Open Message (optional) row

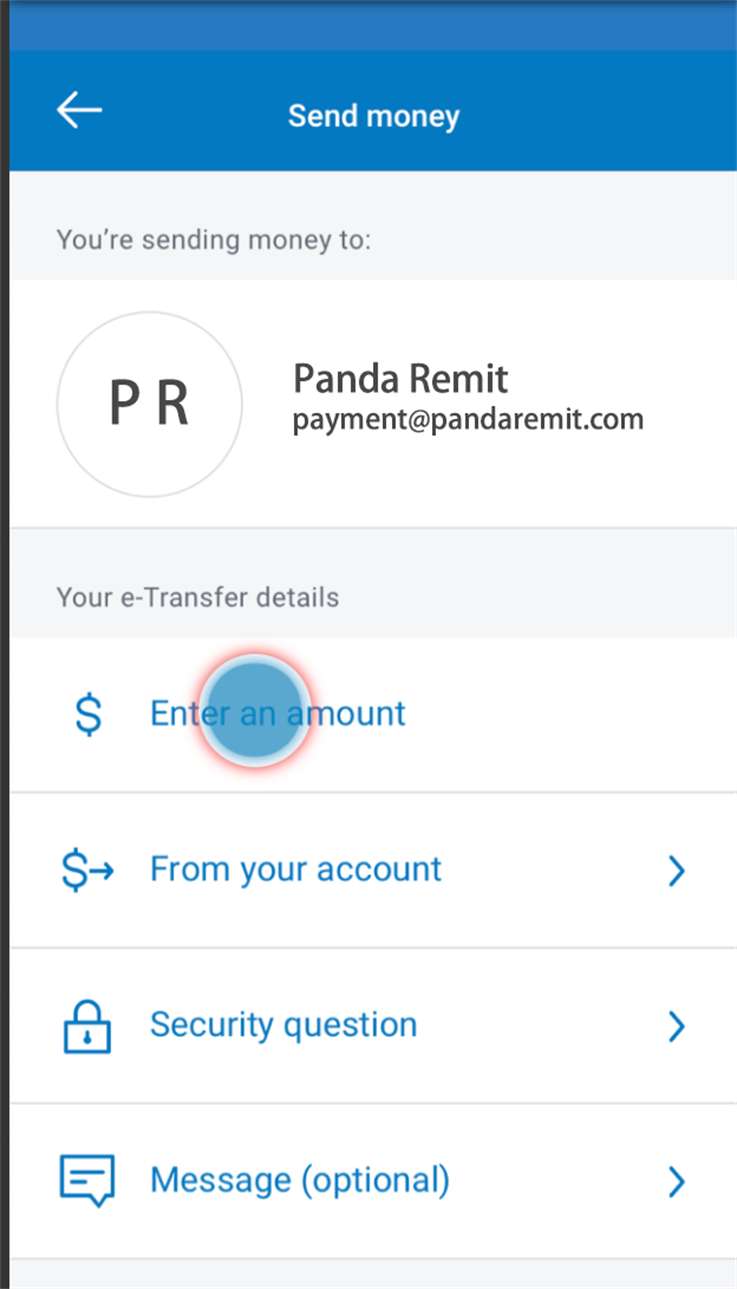(373, 1181)
